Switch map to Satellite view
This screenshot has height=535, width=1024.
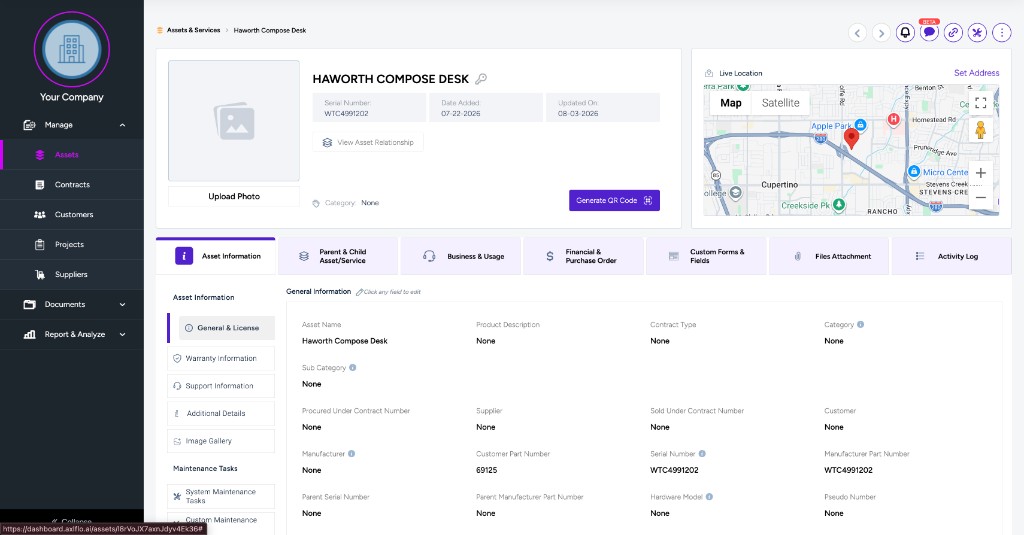click(x=780, y=103)
